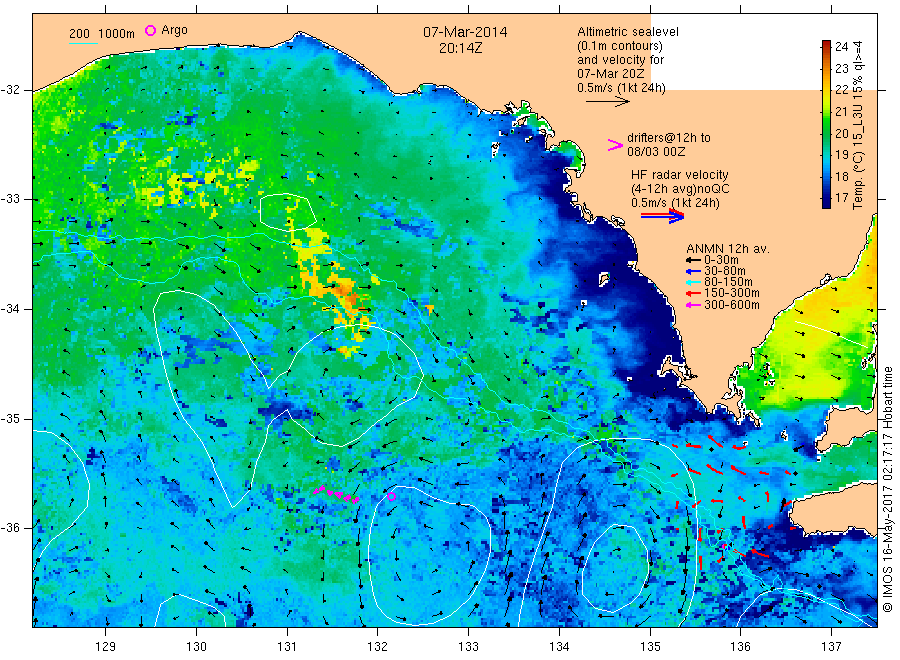This screenshot has width=900, height=660.
Task: Click the time label 20:14Z
Action: pos(460,49)
